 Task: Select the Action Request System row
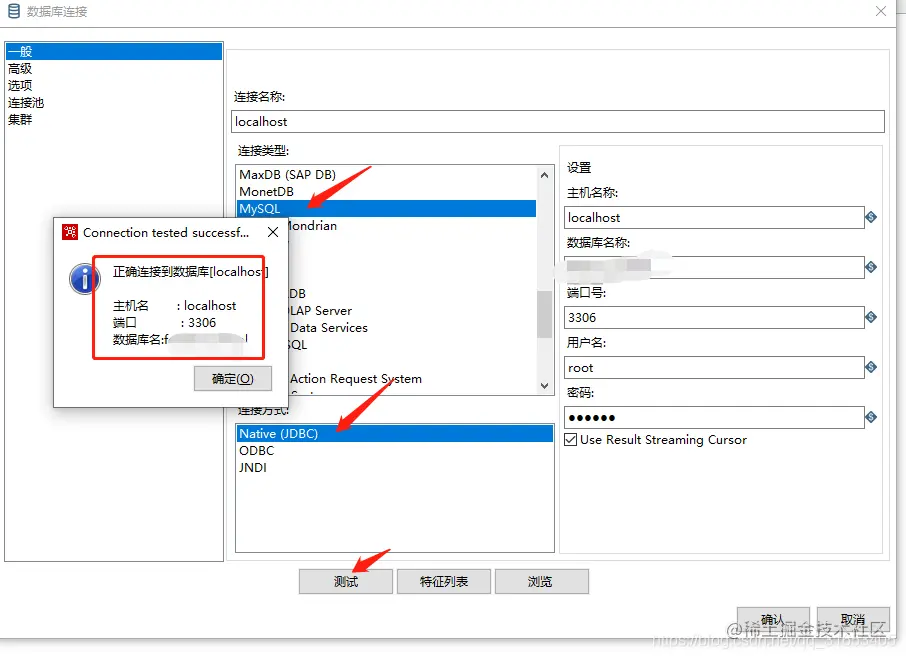coord(412,379)
